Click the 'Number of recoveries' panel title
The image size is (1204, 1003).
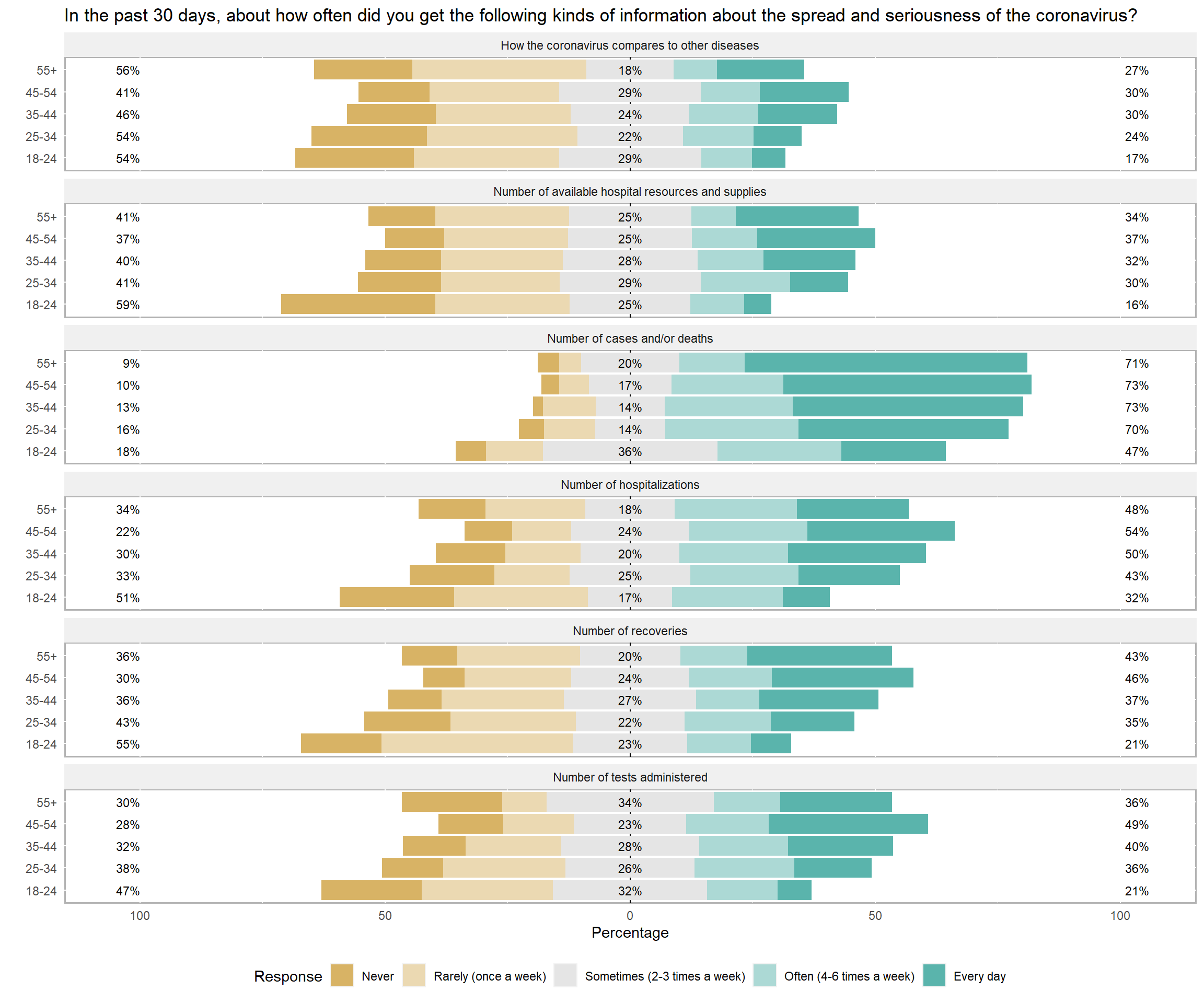[x=630, y=631]
